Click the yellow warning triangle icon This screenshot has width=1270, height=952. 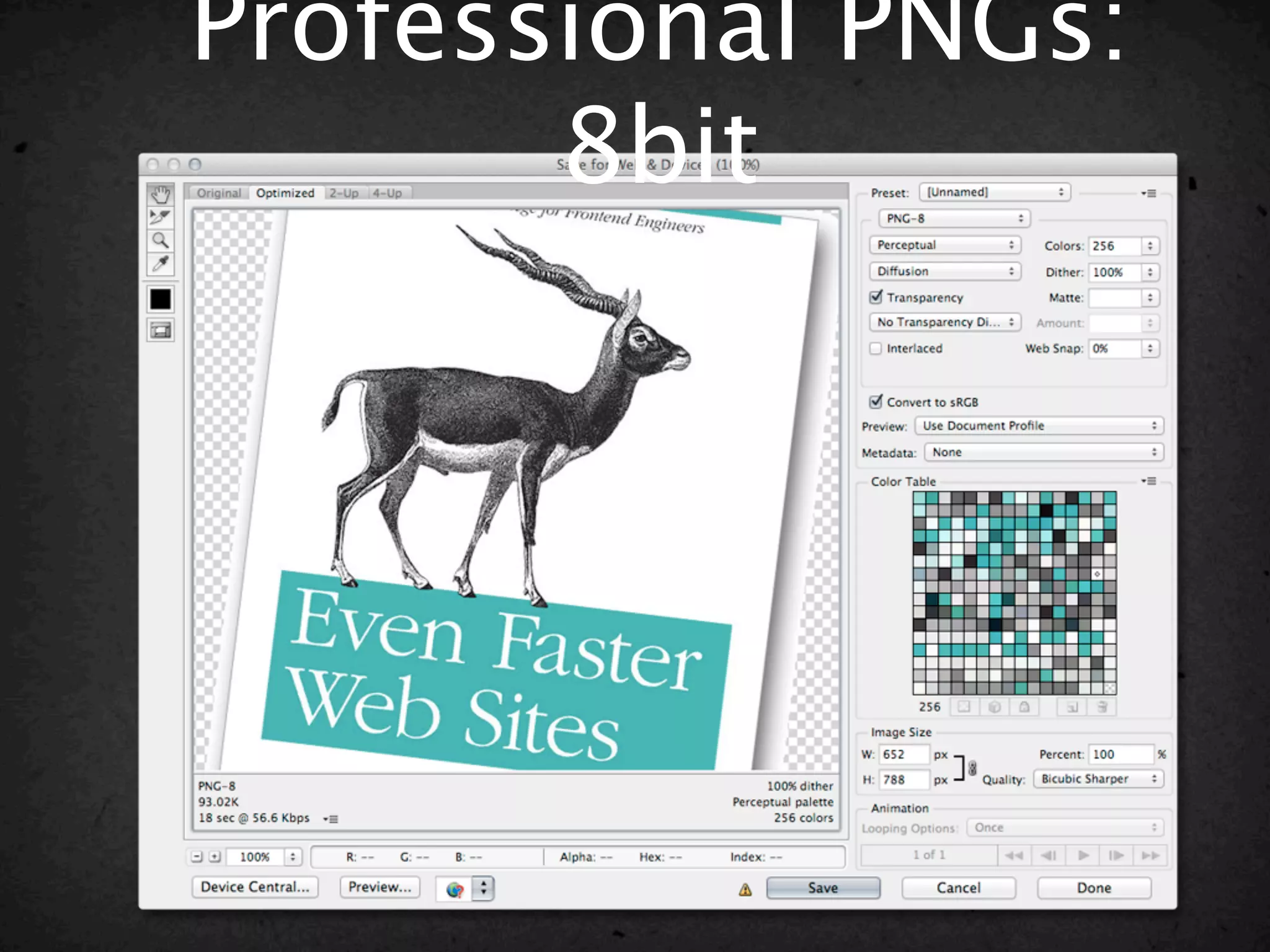point(745,890)
